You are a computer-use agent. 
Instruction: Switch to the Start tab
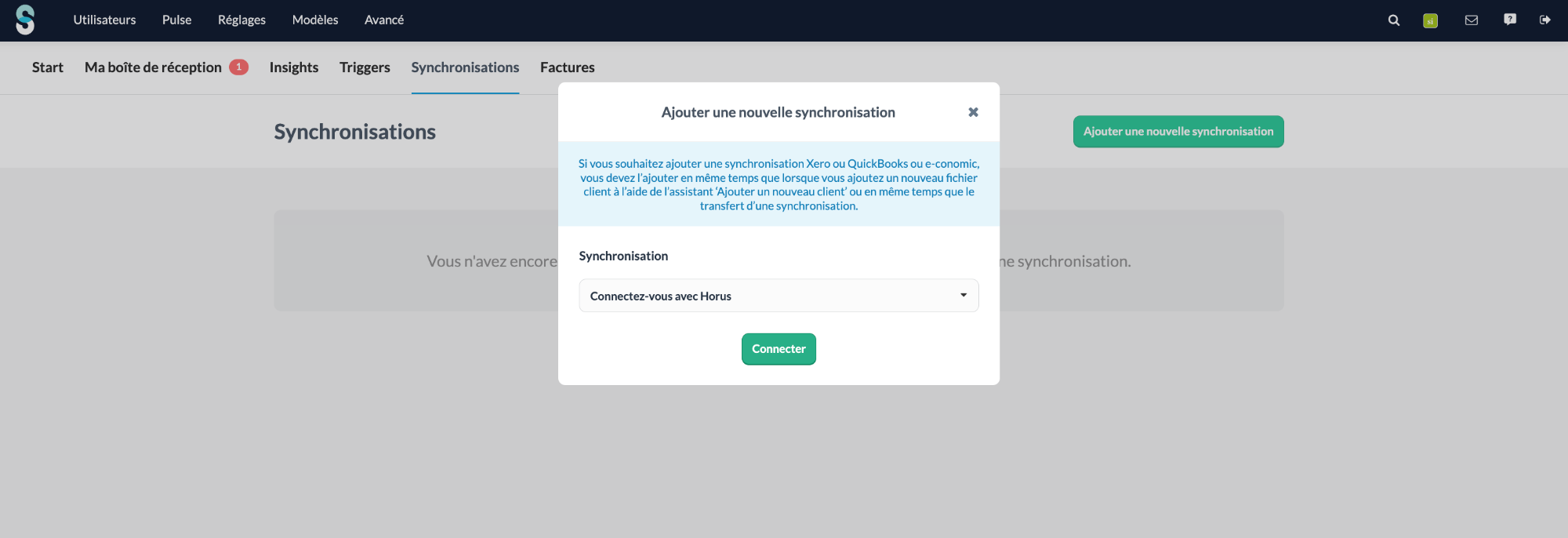[47, 67]
